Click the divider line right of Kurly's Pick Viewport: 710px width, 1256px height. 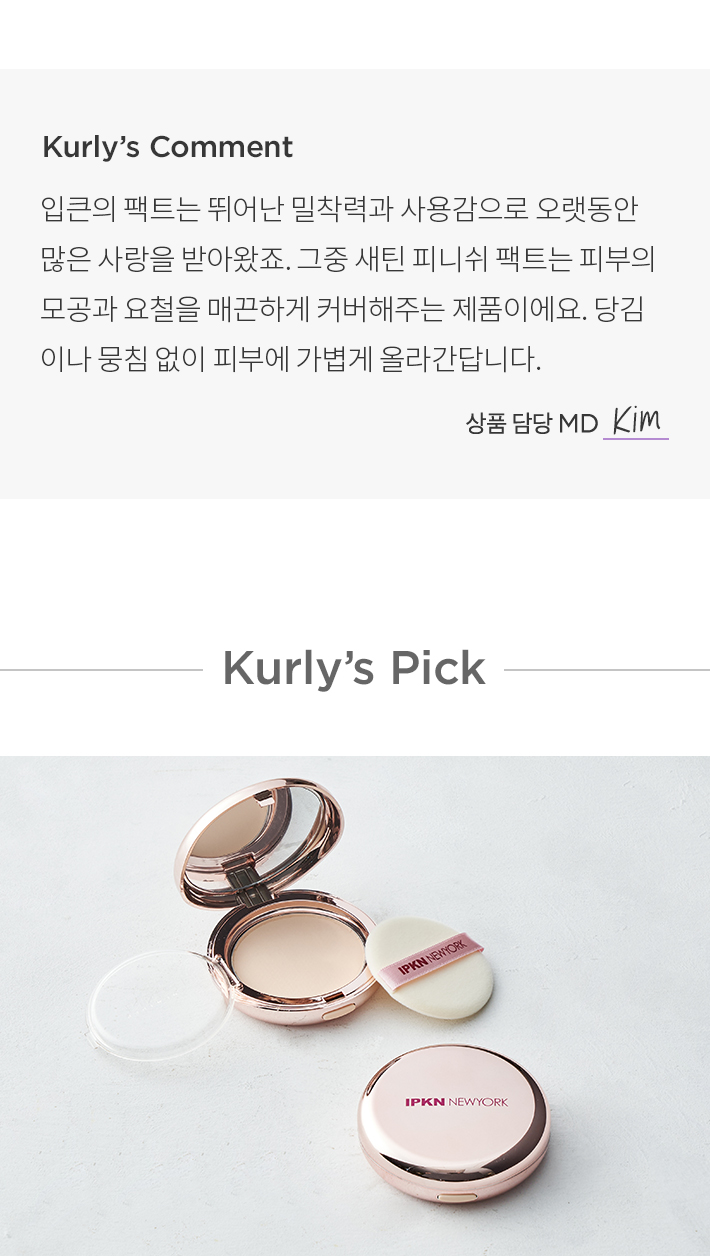click(x=607, y=670)
